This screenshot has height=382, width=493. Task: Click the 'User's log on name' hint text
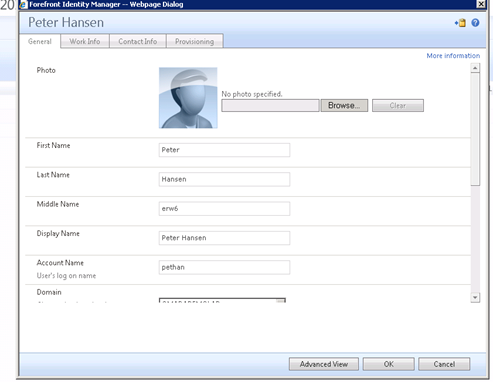point(66,276)
